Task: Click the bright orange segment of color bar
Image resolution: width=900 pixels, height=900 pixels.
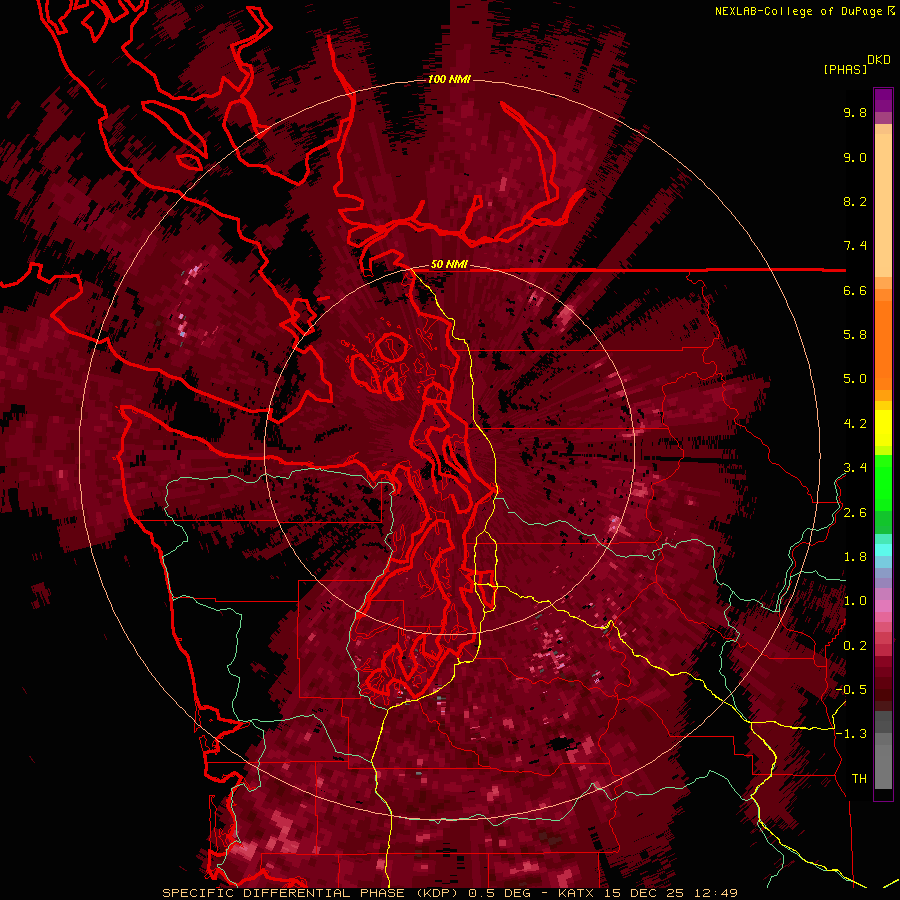Action: pyautogui.click(x=883, y=344)
